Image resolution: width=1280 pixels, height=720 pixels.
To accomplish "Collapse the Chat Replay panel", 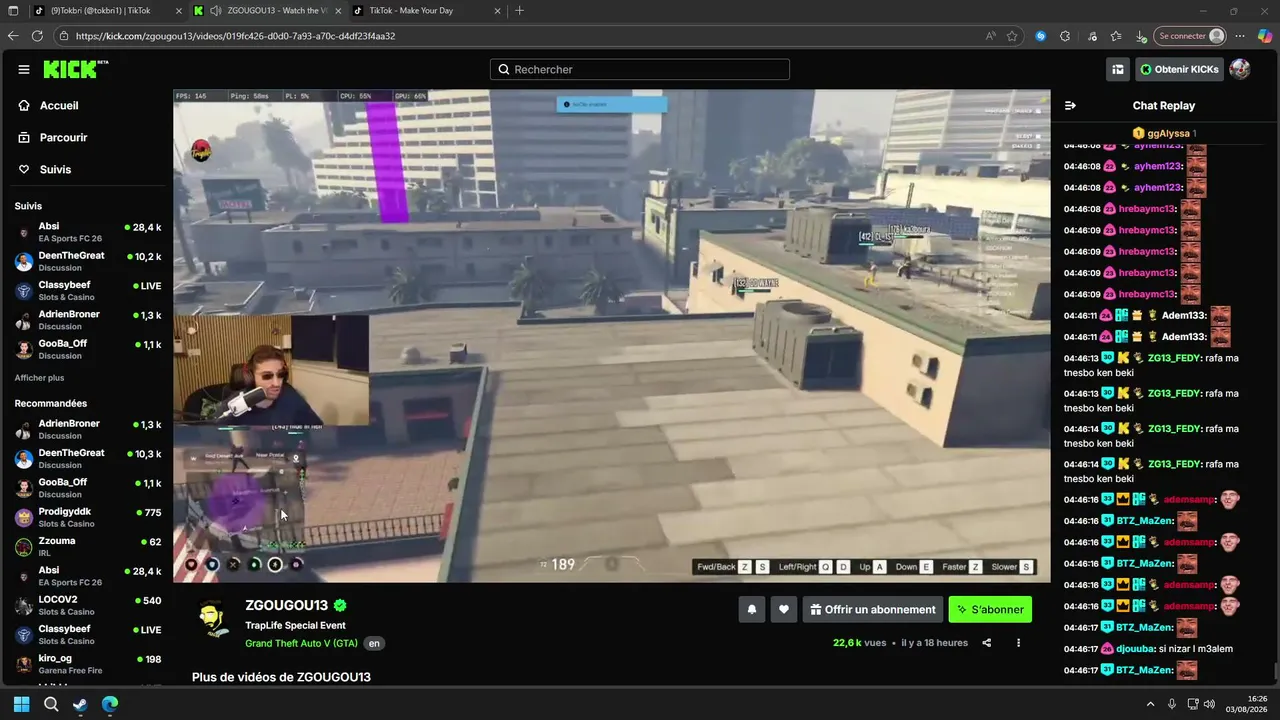I will tap(1070, 105).
